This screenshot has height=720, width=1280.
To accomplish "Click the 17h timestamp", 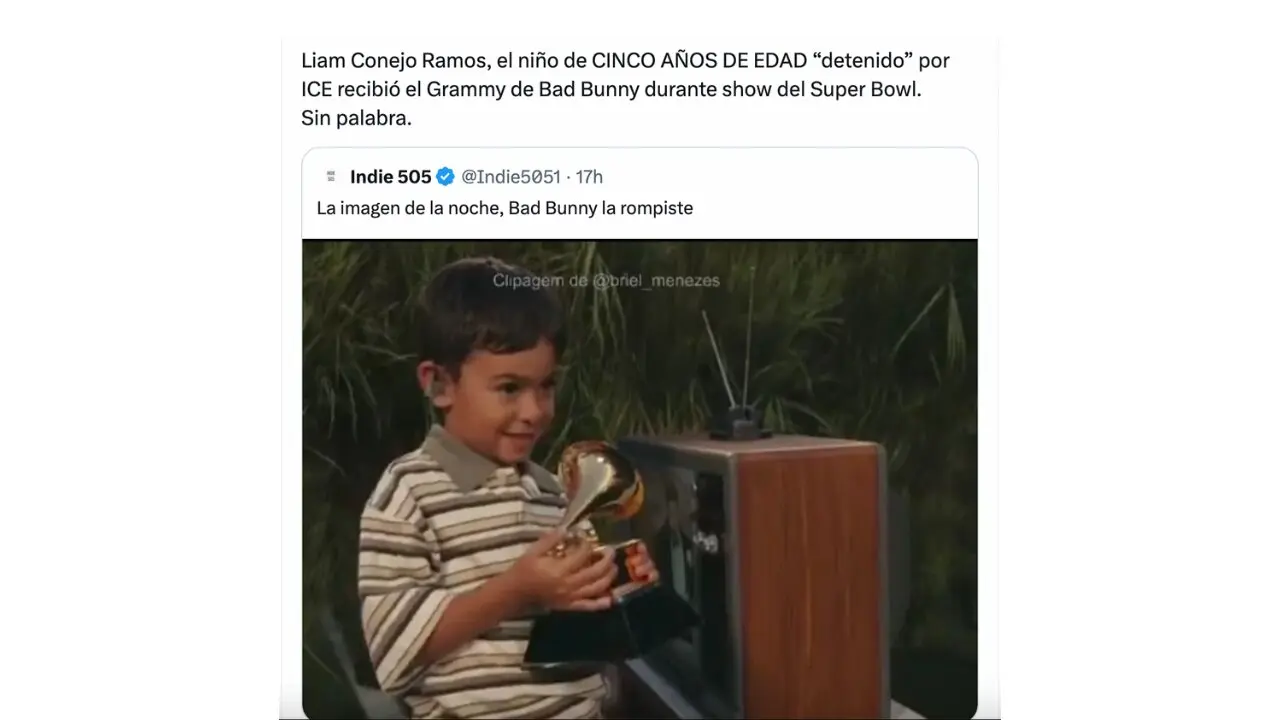I will point(590,177).
